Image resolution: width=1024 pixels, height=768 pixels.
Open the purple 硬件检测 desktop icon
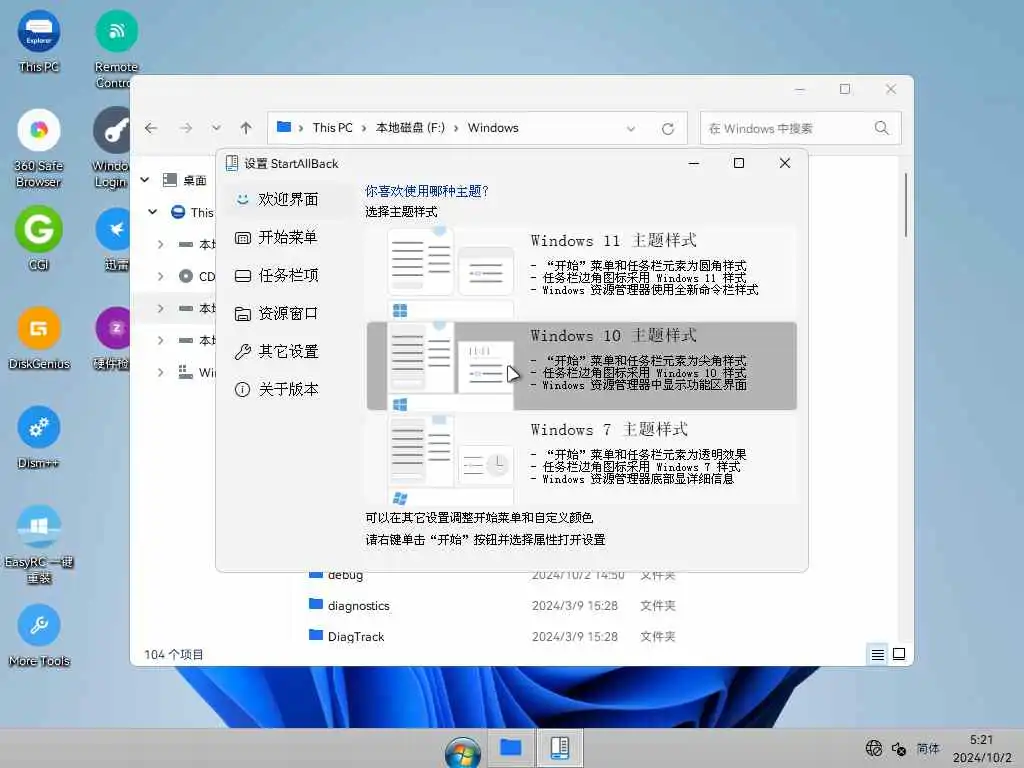click(112, 338)
